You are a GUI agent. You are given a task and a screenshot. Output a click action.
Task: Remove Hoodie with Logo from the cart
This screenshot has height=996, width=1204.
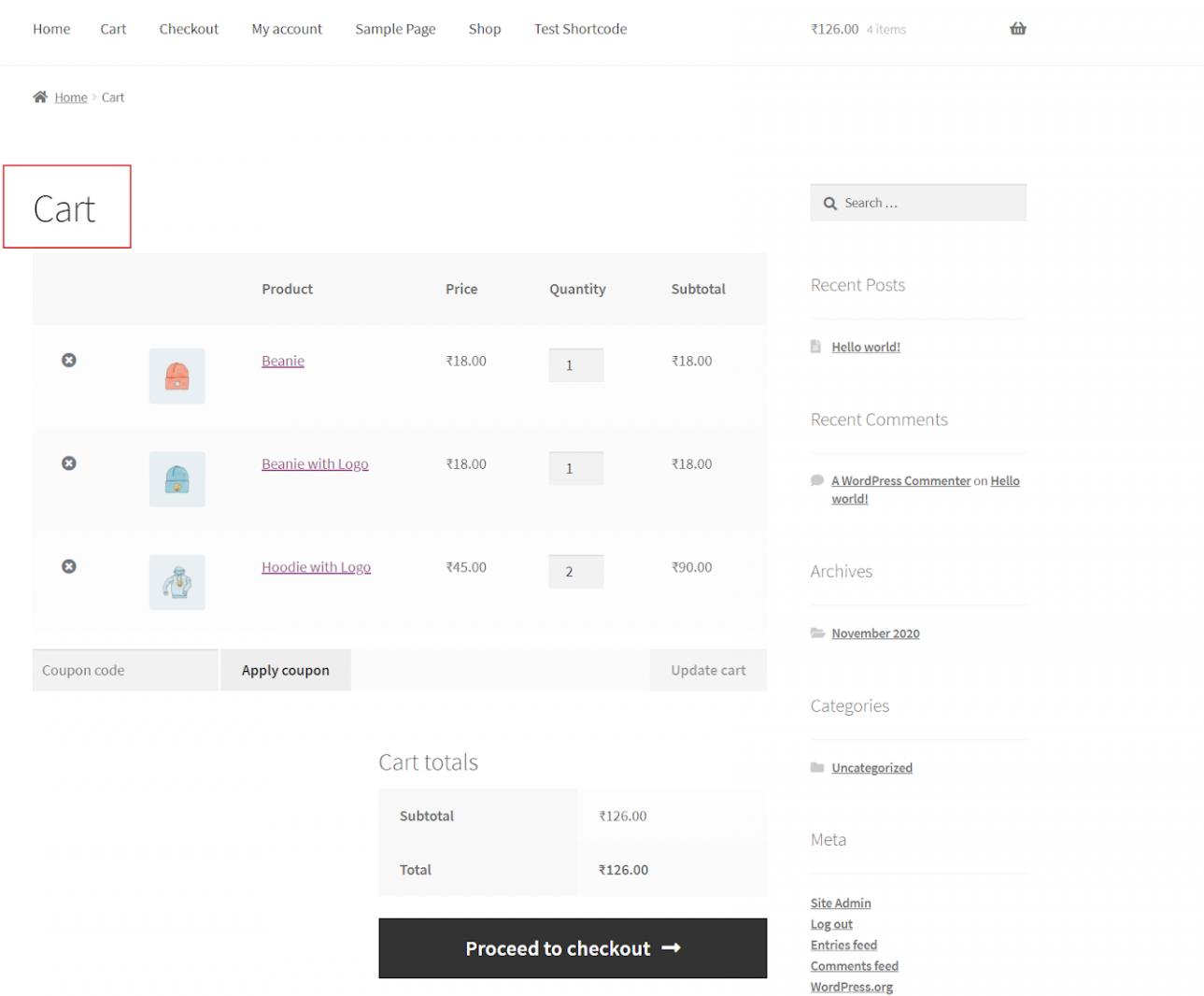tap(68, 566)
